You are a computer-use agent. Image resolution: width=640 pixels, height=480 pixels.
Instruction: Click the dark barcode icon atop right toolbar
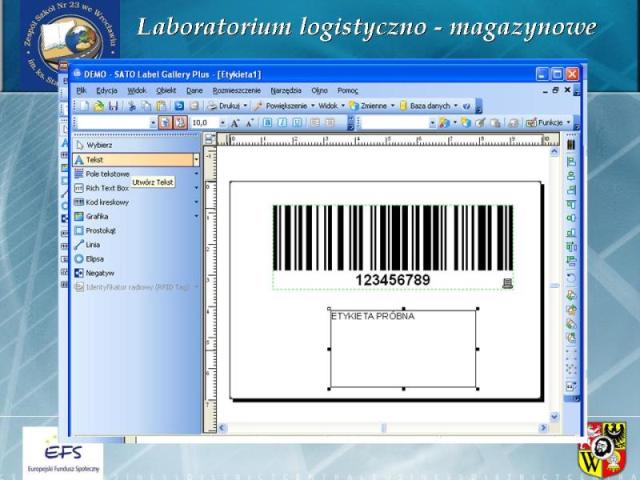point(571,144)
